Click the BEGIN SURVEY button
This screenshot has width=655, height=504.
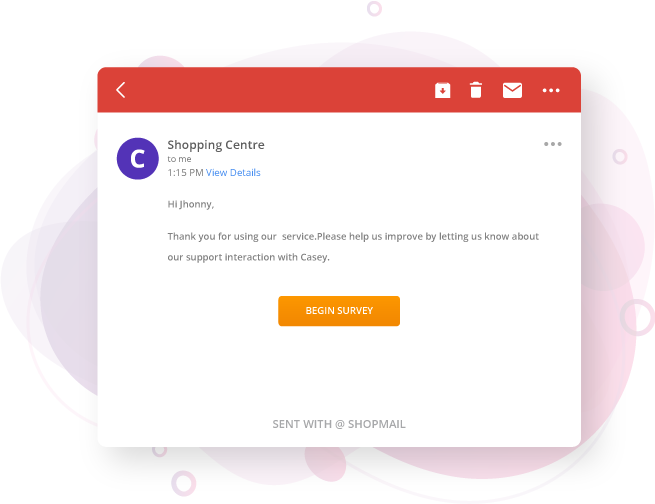click(339, 311)
